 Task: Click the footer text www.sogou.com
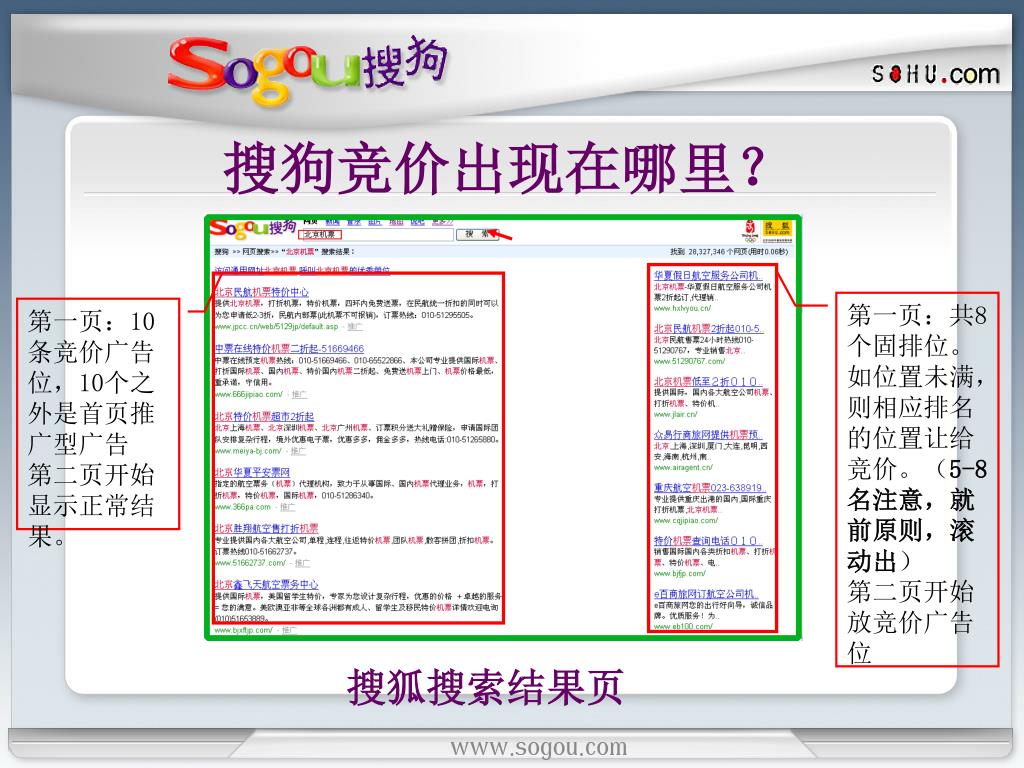539,746
